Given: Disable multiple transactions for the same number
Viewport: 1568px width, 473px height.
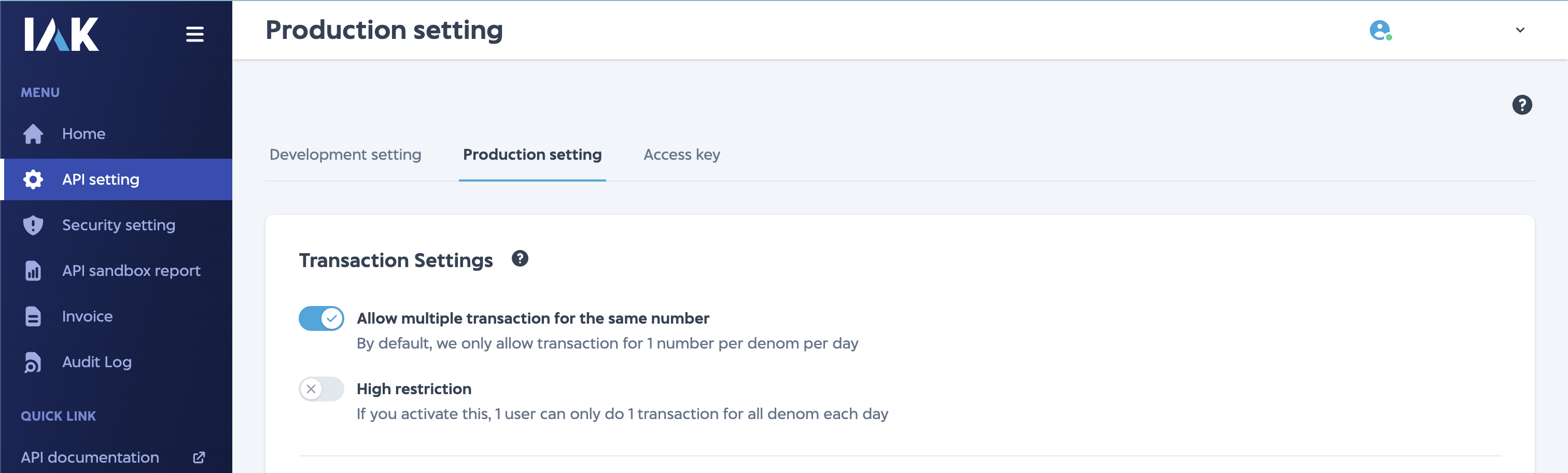Looking at the screenshot, I should 321,317.
